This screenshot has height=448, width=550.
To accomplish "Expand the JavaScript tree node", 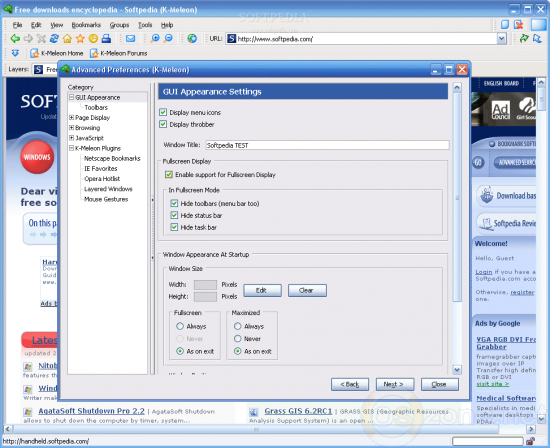I will click(x=72, y=138).
